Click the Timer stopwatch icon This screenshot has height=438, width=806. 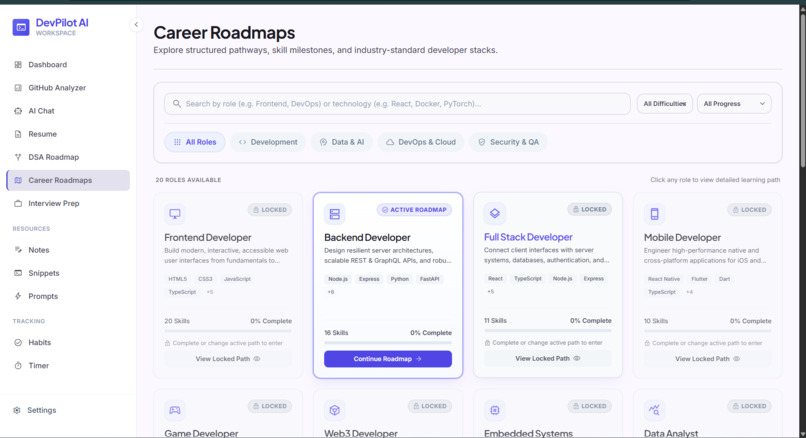18,366
